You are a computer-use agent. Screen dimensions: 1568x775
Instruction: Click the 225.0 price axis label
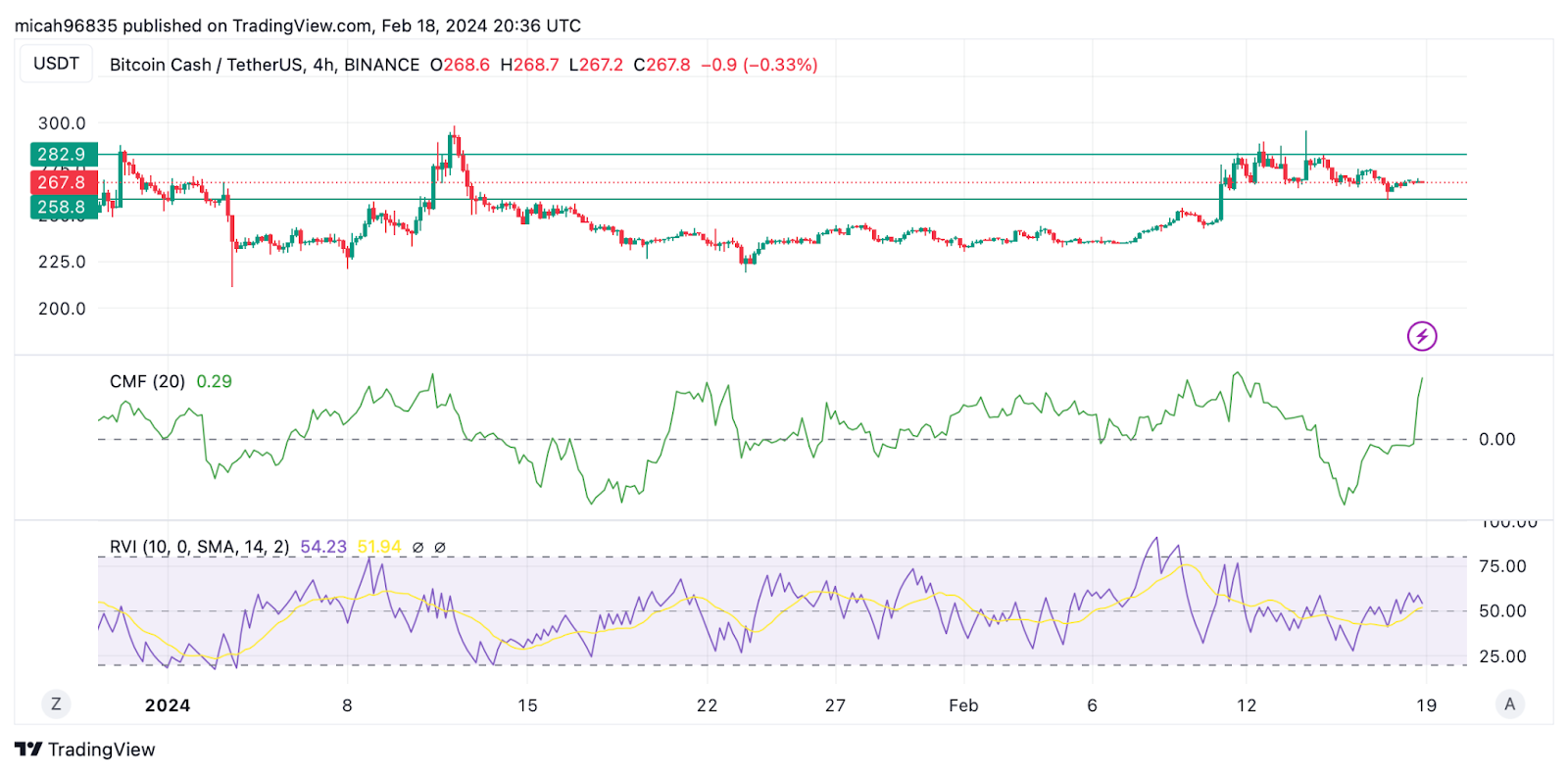[x=62, y=262]
